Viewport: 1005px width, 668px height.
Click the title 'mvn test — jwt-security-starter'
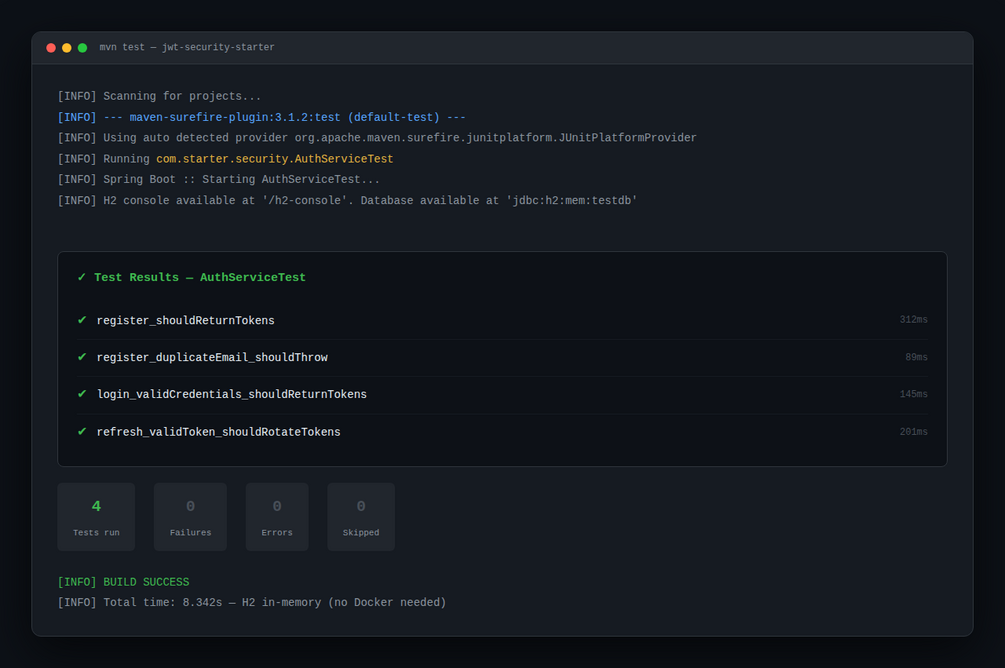point(187,47)
